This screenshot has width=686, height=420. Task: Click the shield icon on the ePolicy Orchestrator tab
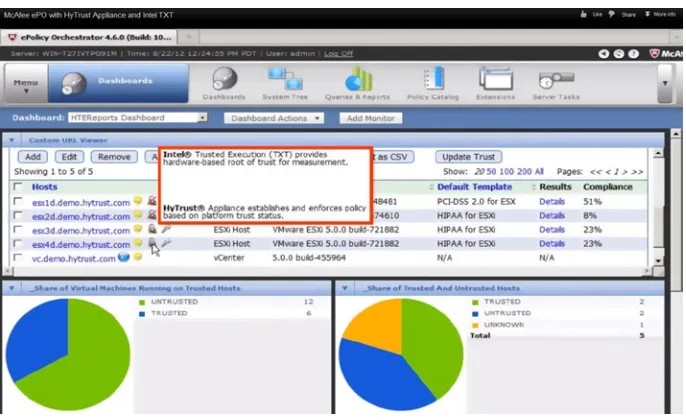pos(12,38)
